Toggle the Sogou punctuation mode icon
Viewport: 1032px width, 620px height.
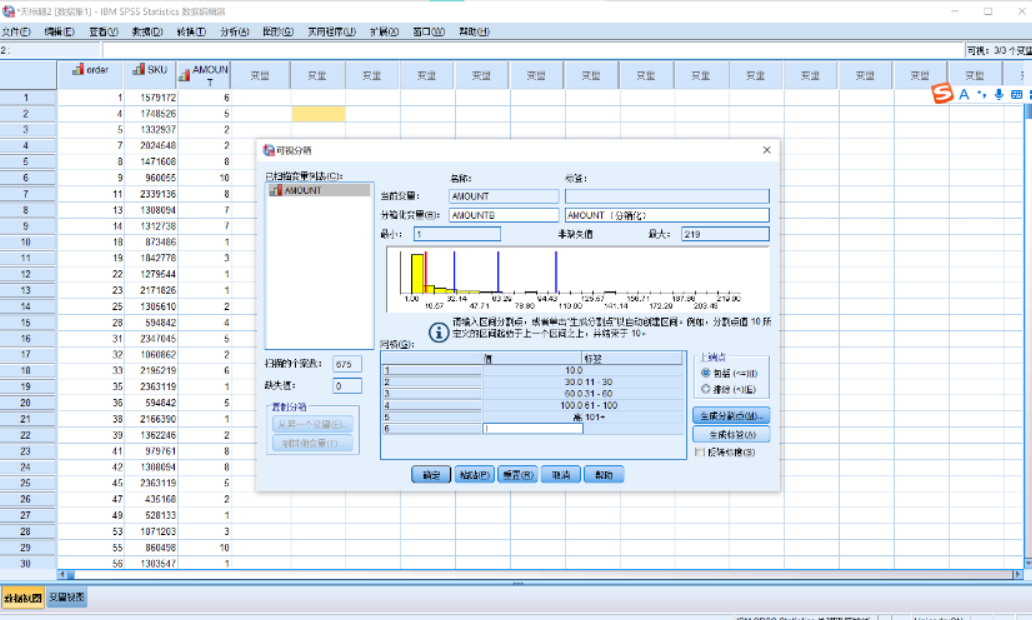(x=982, y=95)
